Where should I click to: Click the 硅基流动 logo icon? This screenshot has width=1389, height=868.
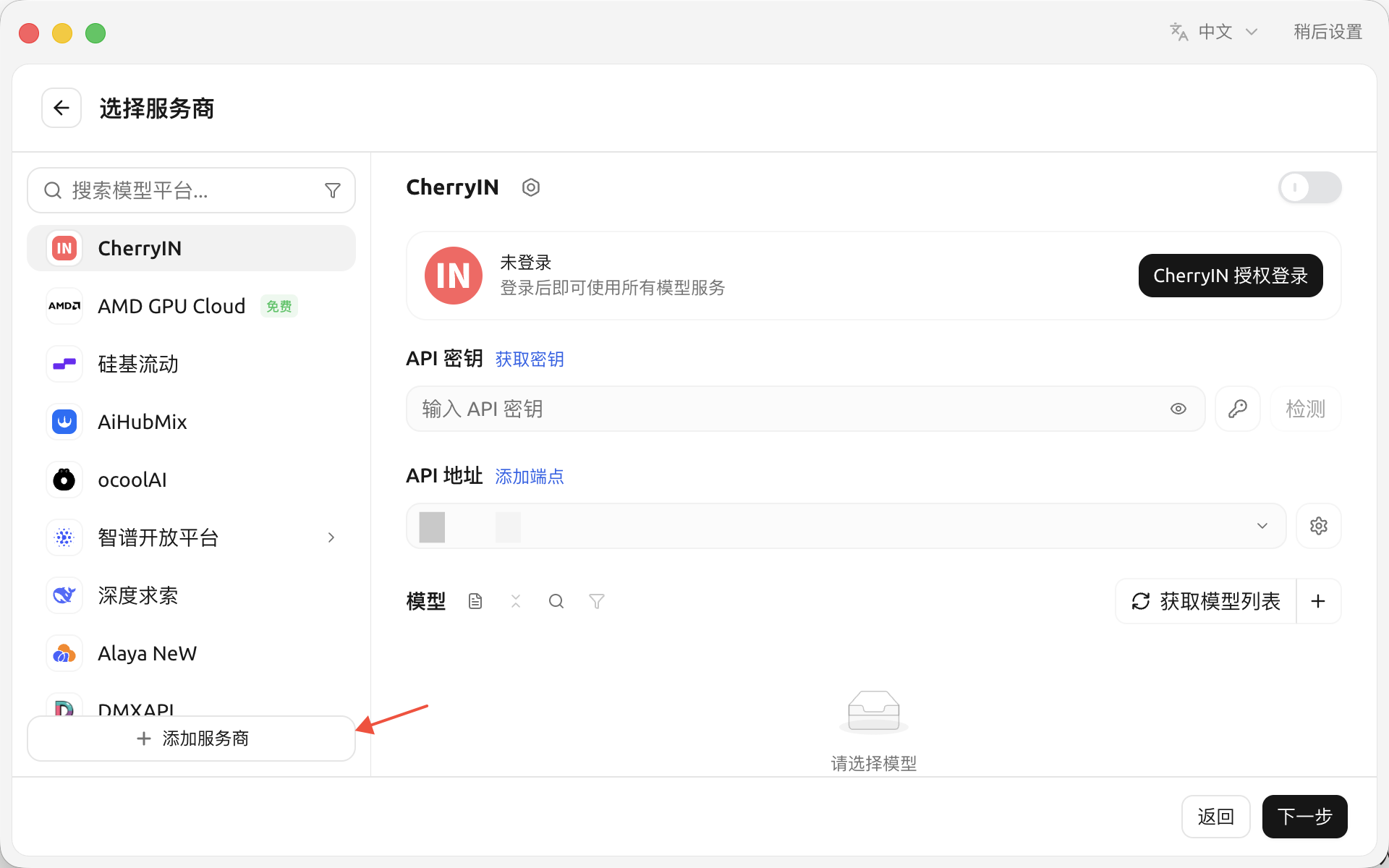pyautogui.click(x=64, y=364)
